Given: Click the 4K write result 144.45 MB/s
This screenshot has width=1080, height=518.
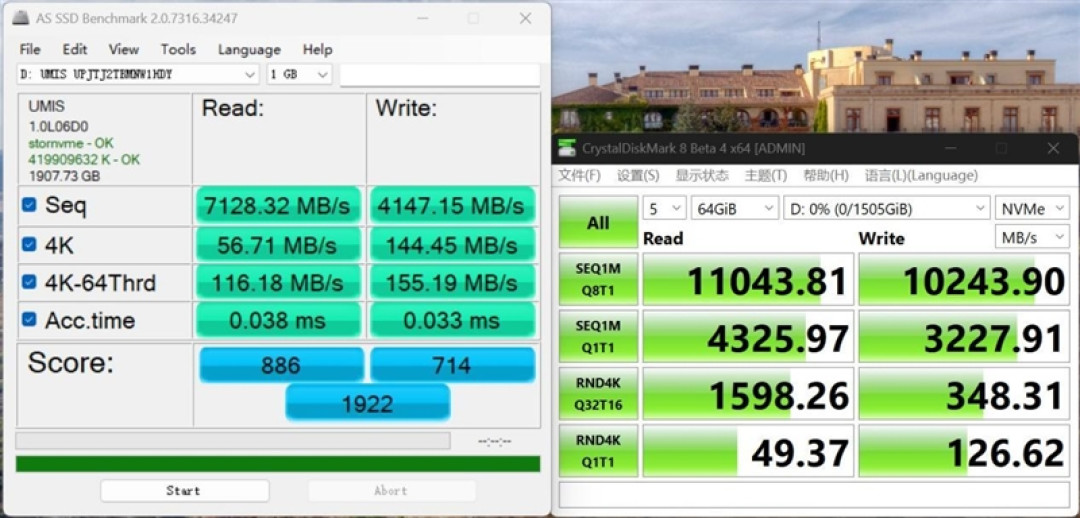Looking at the screenshot, I should coord(453,245).
